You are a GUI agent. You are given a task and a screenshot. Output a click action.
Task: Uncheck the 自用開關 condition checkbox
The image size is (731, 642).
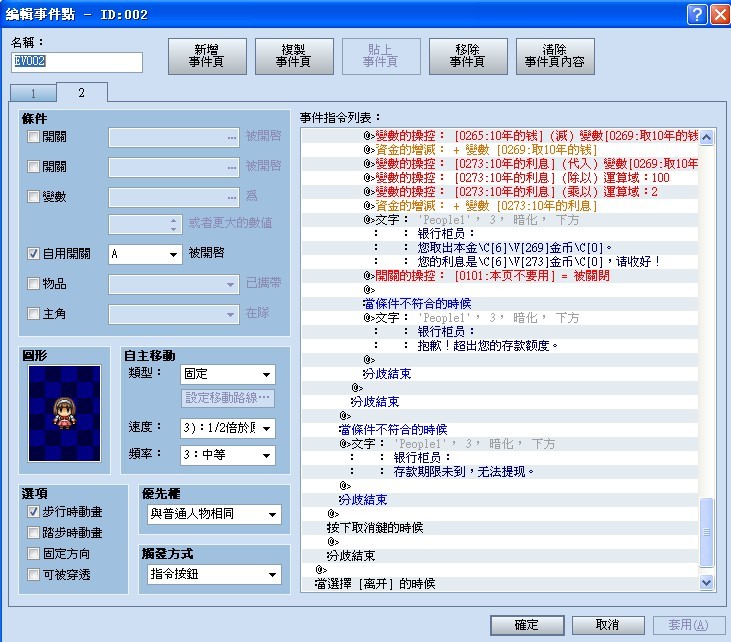pyautogui.click(x=33, y=254)
